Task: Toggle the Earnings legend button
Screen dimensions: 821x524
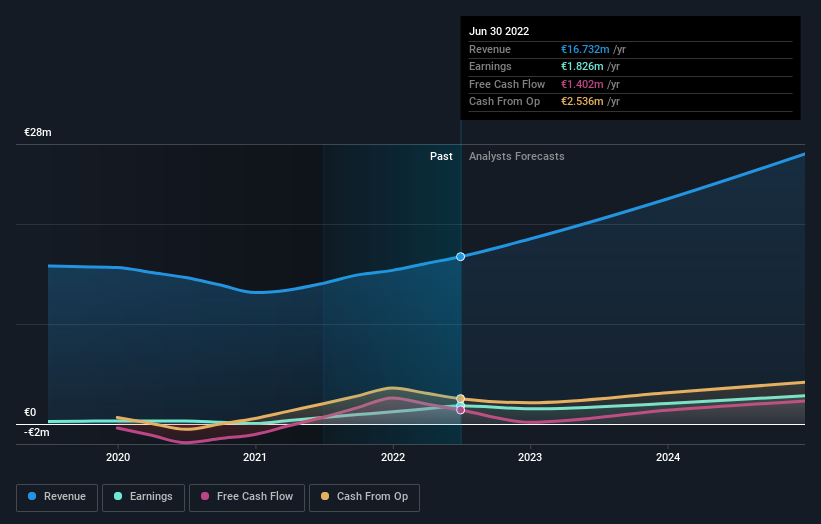Action: pyautogui.click(x=143, y=497)
